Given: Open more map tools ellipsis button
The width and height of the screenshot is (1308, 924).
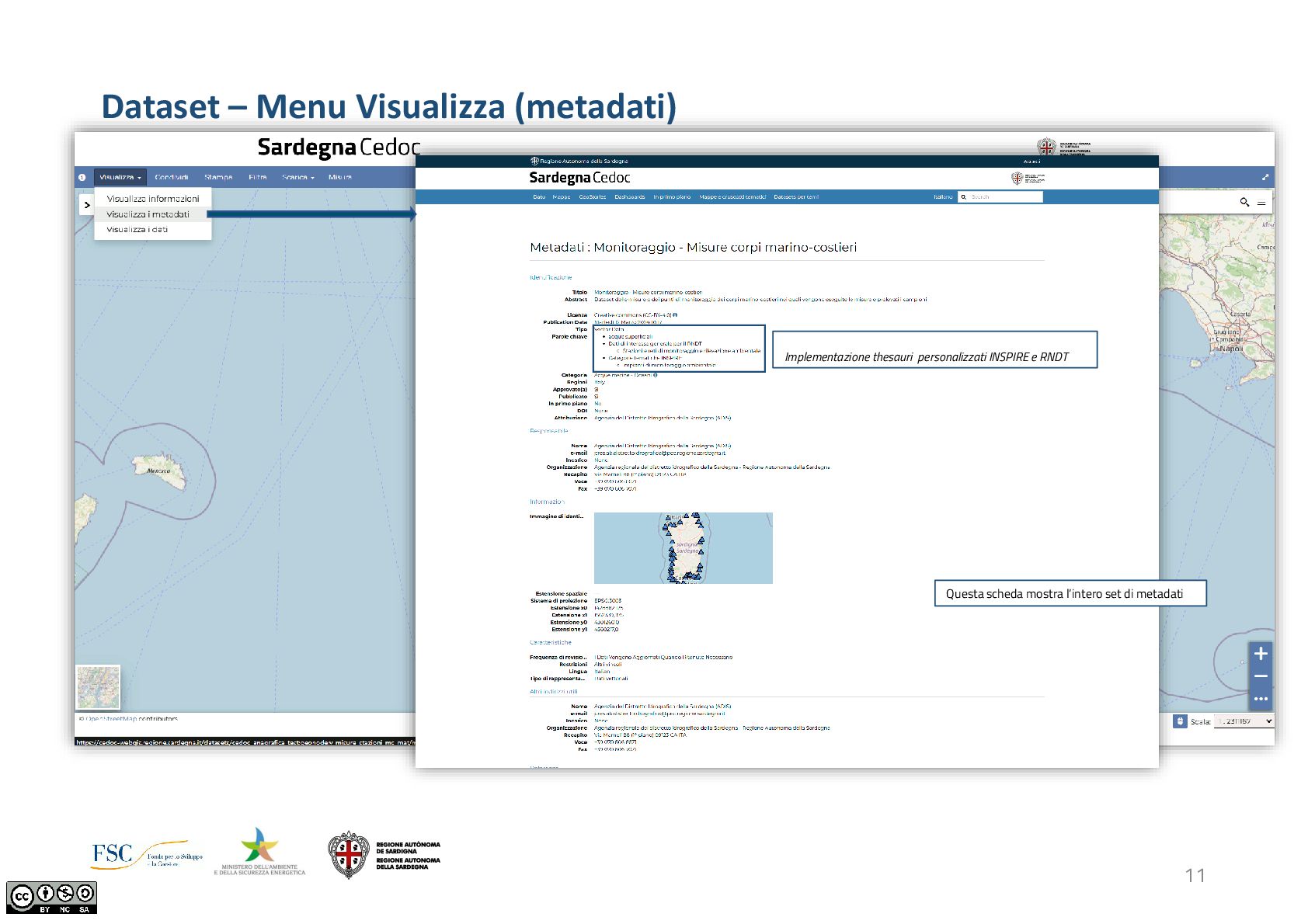Looking at the screenshot, I should (x=1261, y=699).
